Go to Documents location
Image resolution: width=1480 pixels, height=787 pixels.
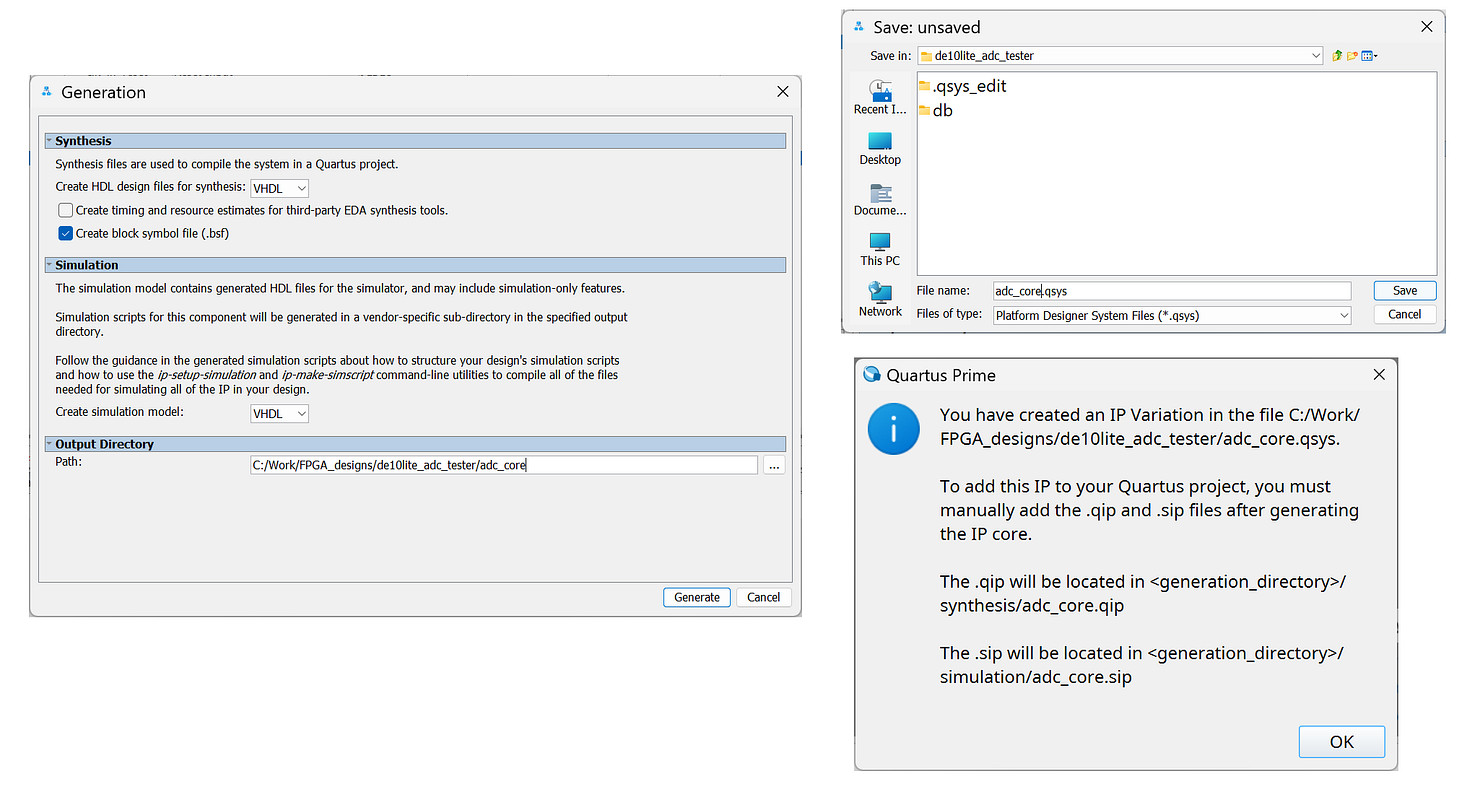(x=880, y=199)
